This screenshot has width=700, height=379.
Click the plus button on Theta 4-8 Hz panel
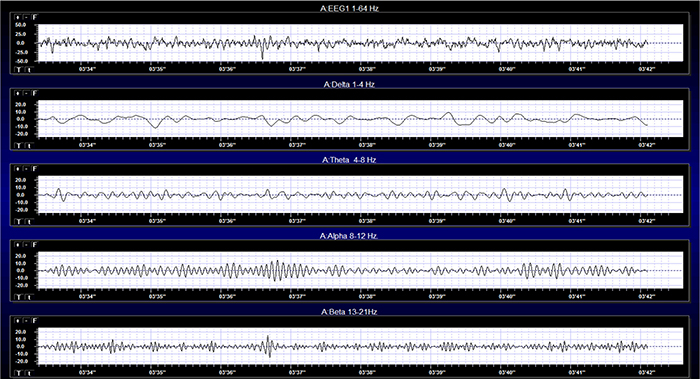point(18,169)
